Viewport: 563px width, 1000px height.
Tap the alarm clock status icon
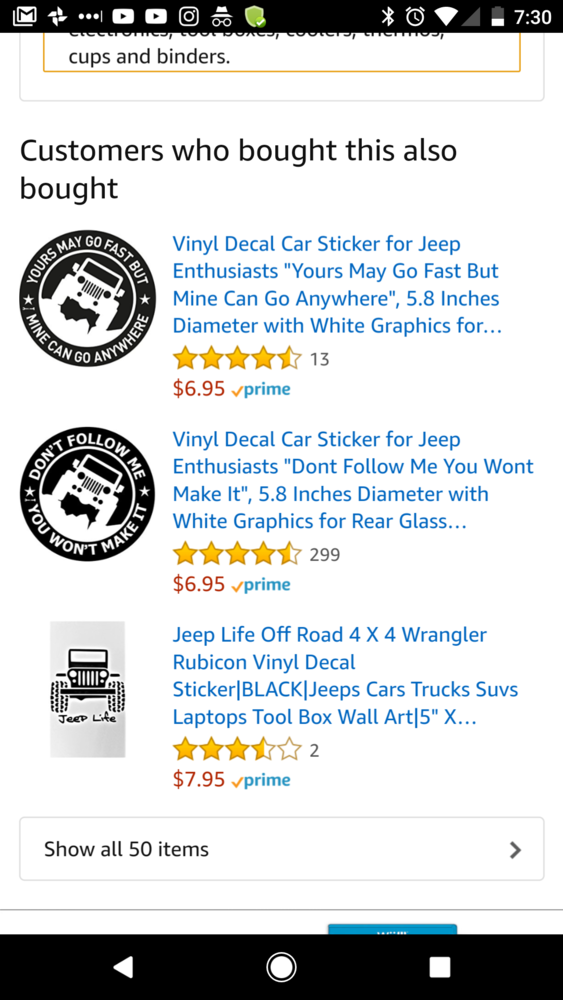tap(416, 17)
